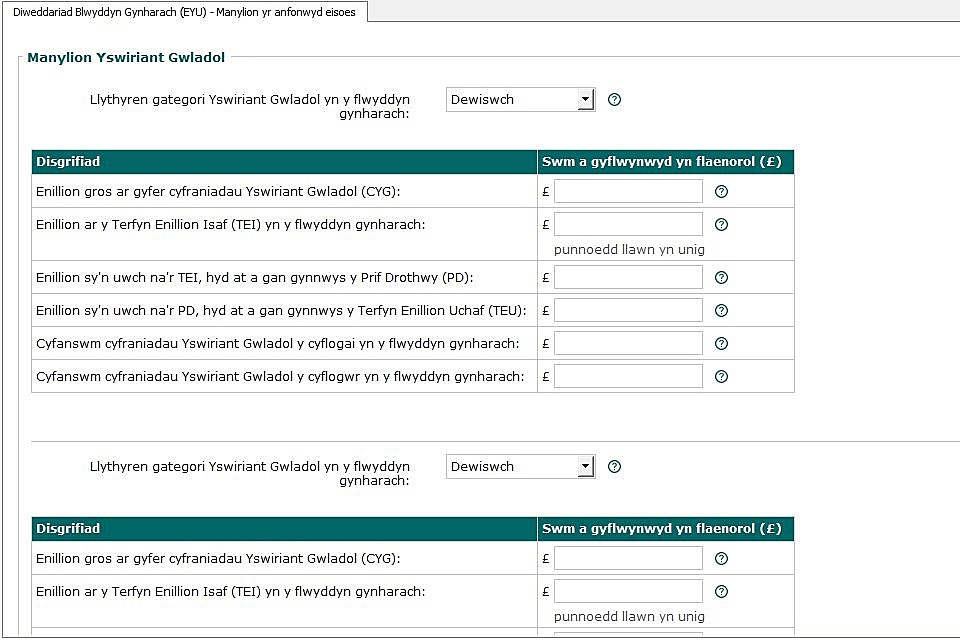
Task: Click first CYG gross earnings input field
Action: (628, 191)
